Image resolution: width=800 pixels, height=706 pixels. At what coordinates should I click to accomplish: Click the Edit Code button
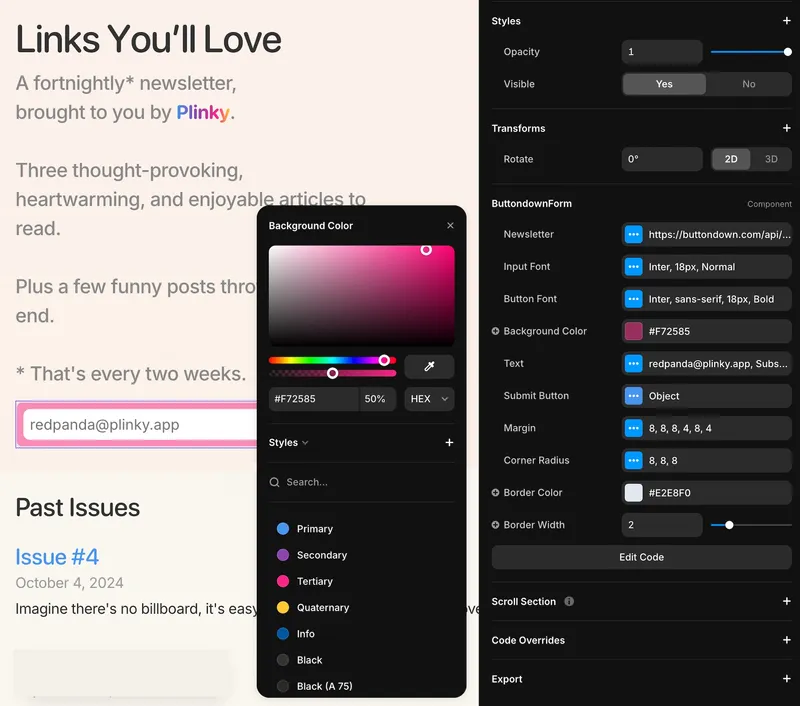[641, 557]
